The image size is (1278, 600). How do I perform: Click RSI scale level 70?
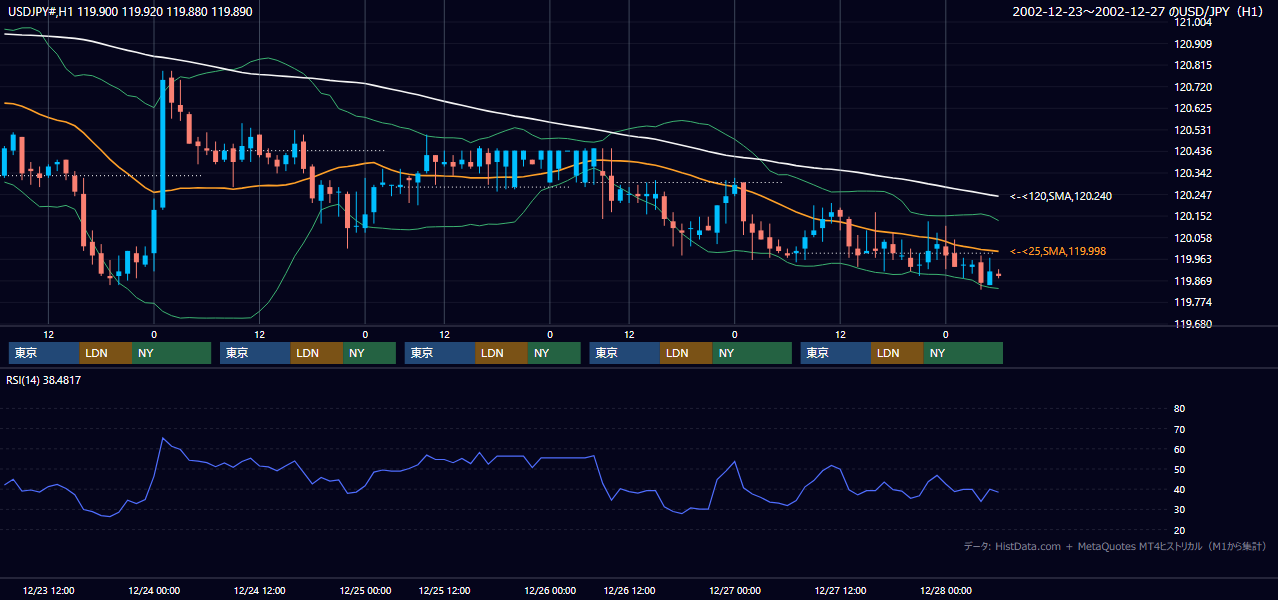pos(1179,429)
